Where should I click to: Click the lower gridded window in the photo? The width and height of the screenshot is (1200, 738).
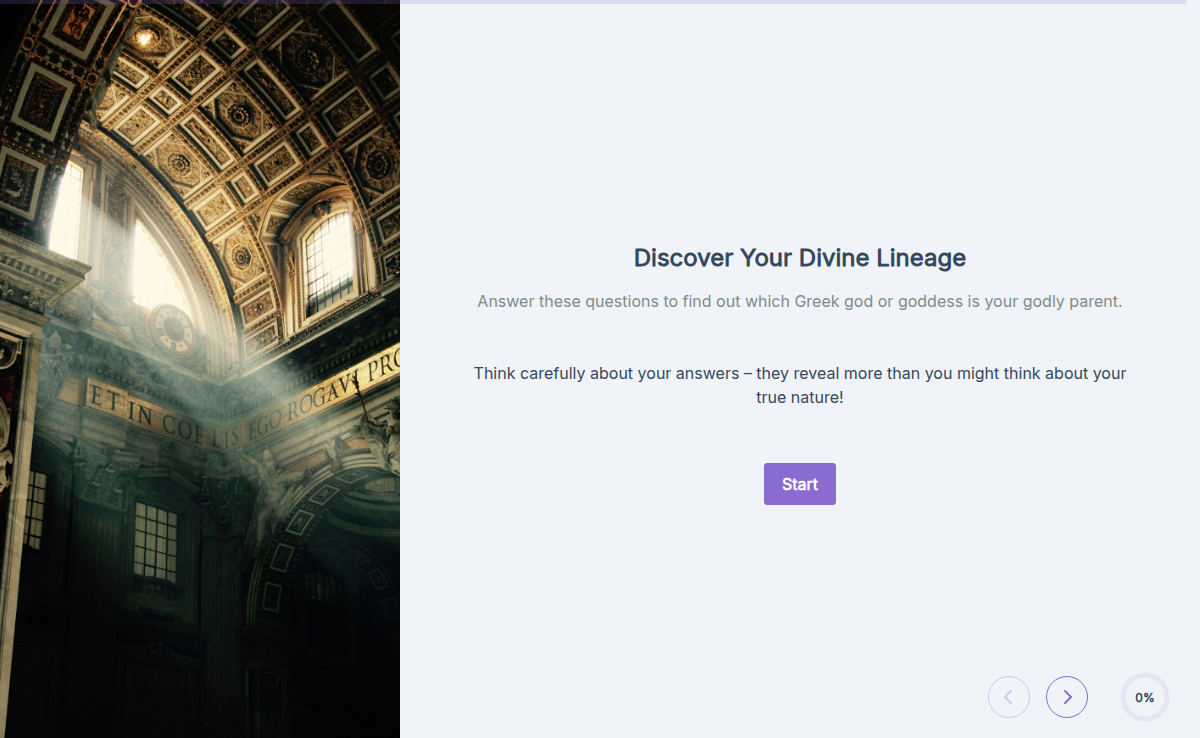tap(155, 542)
